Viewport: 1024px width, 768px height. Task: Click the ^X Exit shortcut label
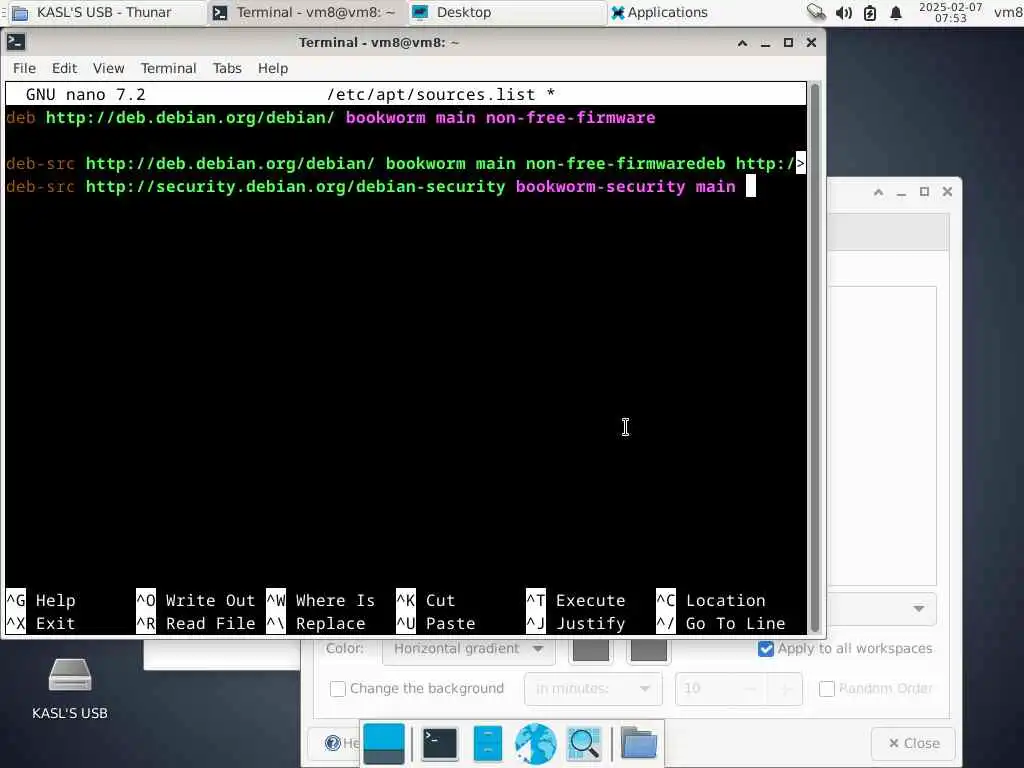(40, 624)
